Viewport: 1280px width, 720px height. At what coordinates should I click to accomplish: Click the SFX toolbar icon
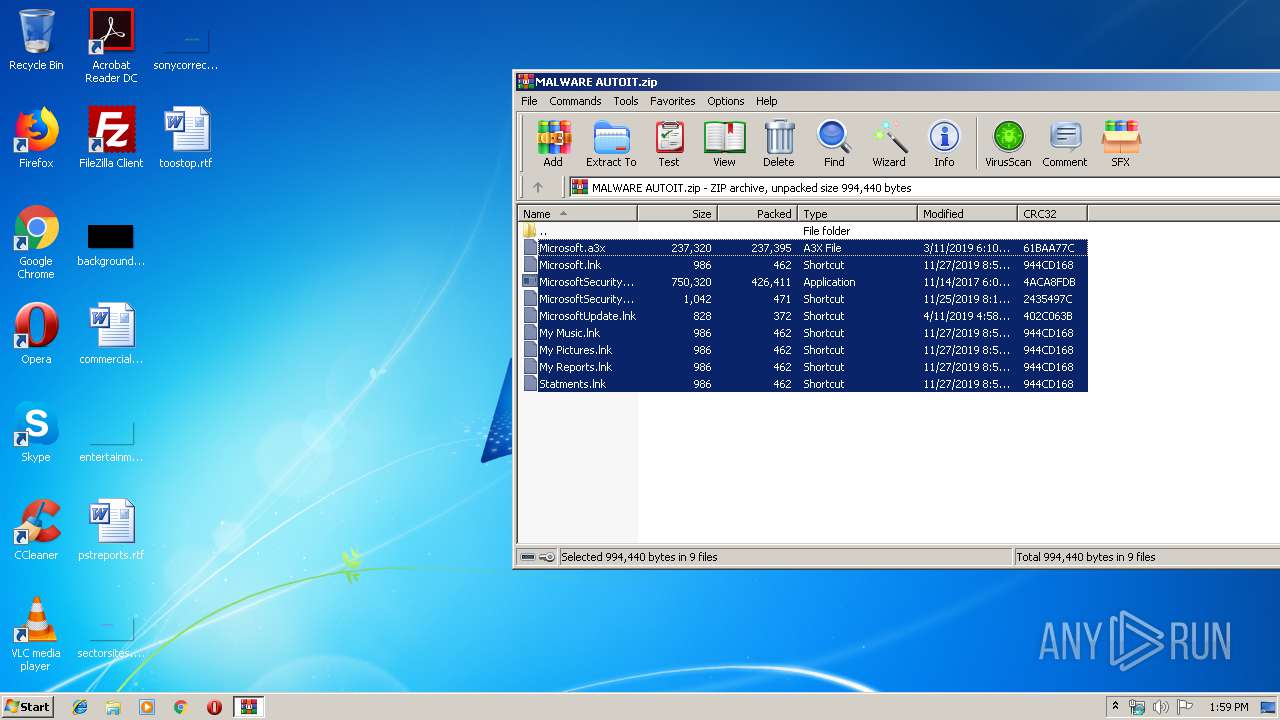tap(1121, 143)
